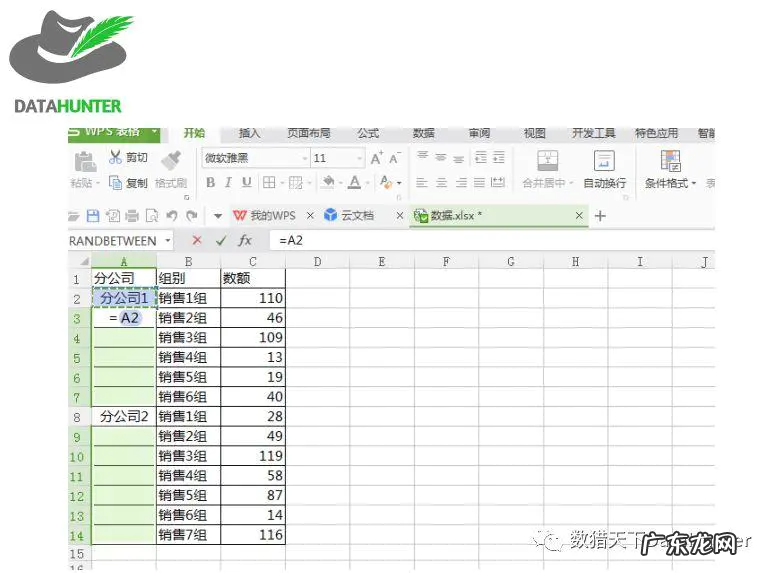Click the print icon in quick toolbar
Viewport: 775px width, 573px height.
click(132, 216)
